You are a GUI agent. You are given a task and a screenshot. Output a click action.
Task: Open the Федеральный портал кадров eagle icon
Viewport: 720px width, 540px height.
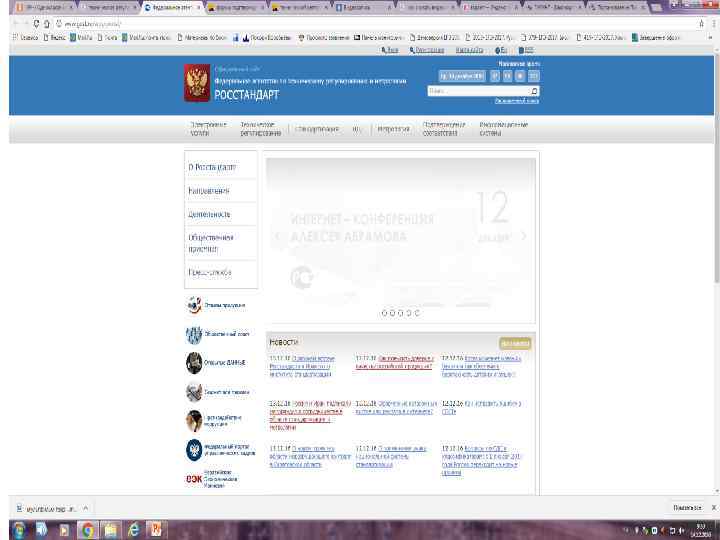[x=194, y=450]
